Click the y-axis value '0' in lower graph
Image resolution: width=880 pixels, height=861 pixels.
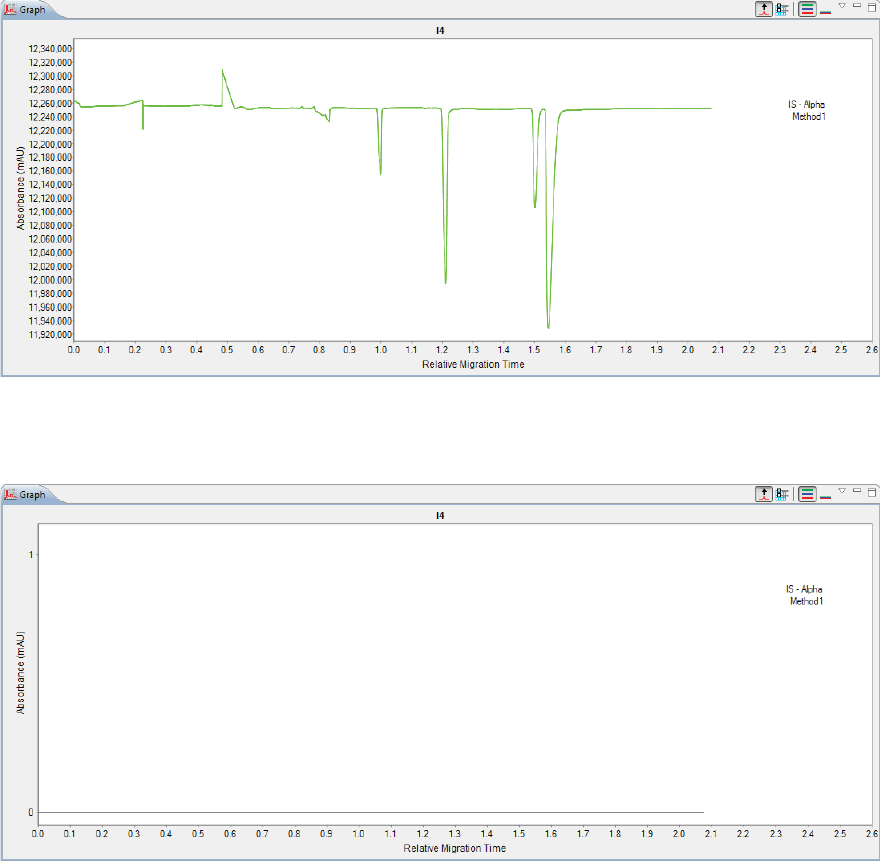click(x=31, y=812)
